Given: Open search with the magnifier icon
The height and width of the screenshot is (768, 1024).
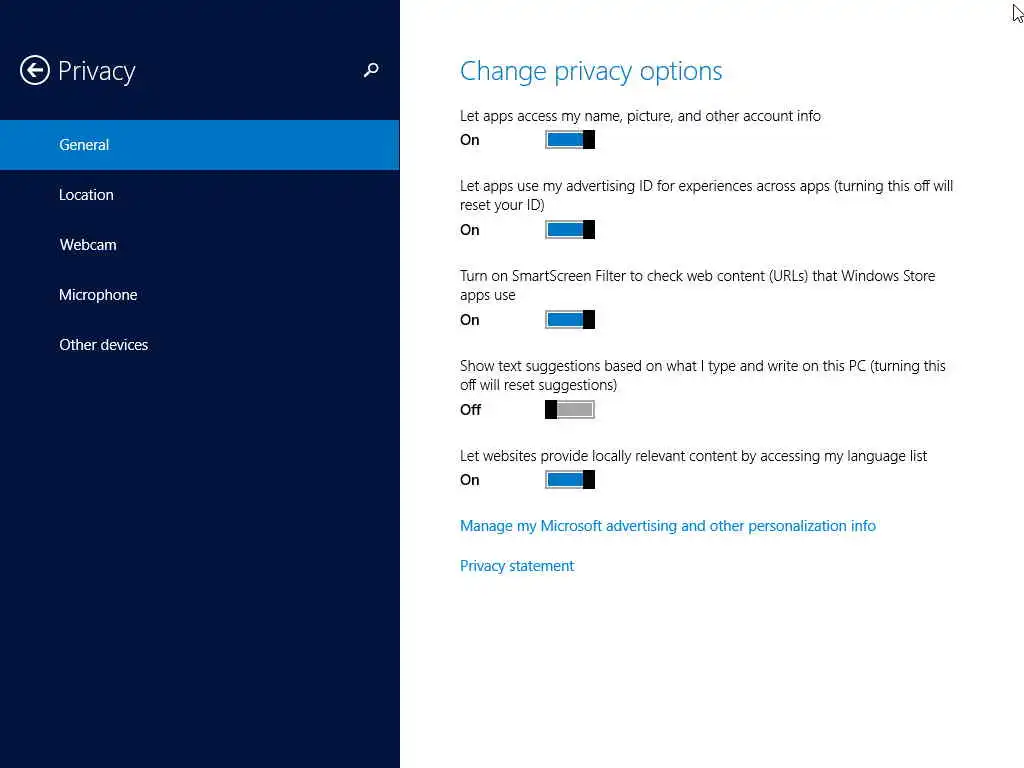Looking at the screenshot, I should pos(371,70).
